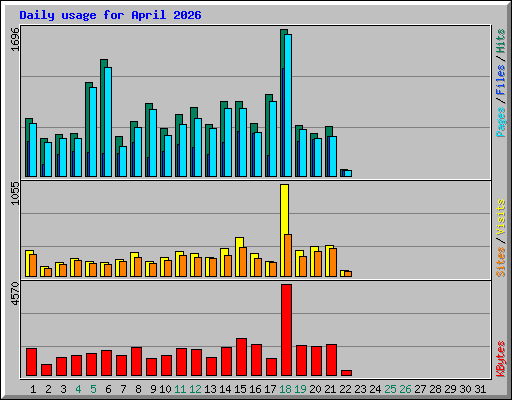Click the KBytes legend label

click(x=501, y=359)
